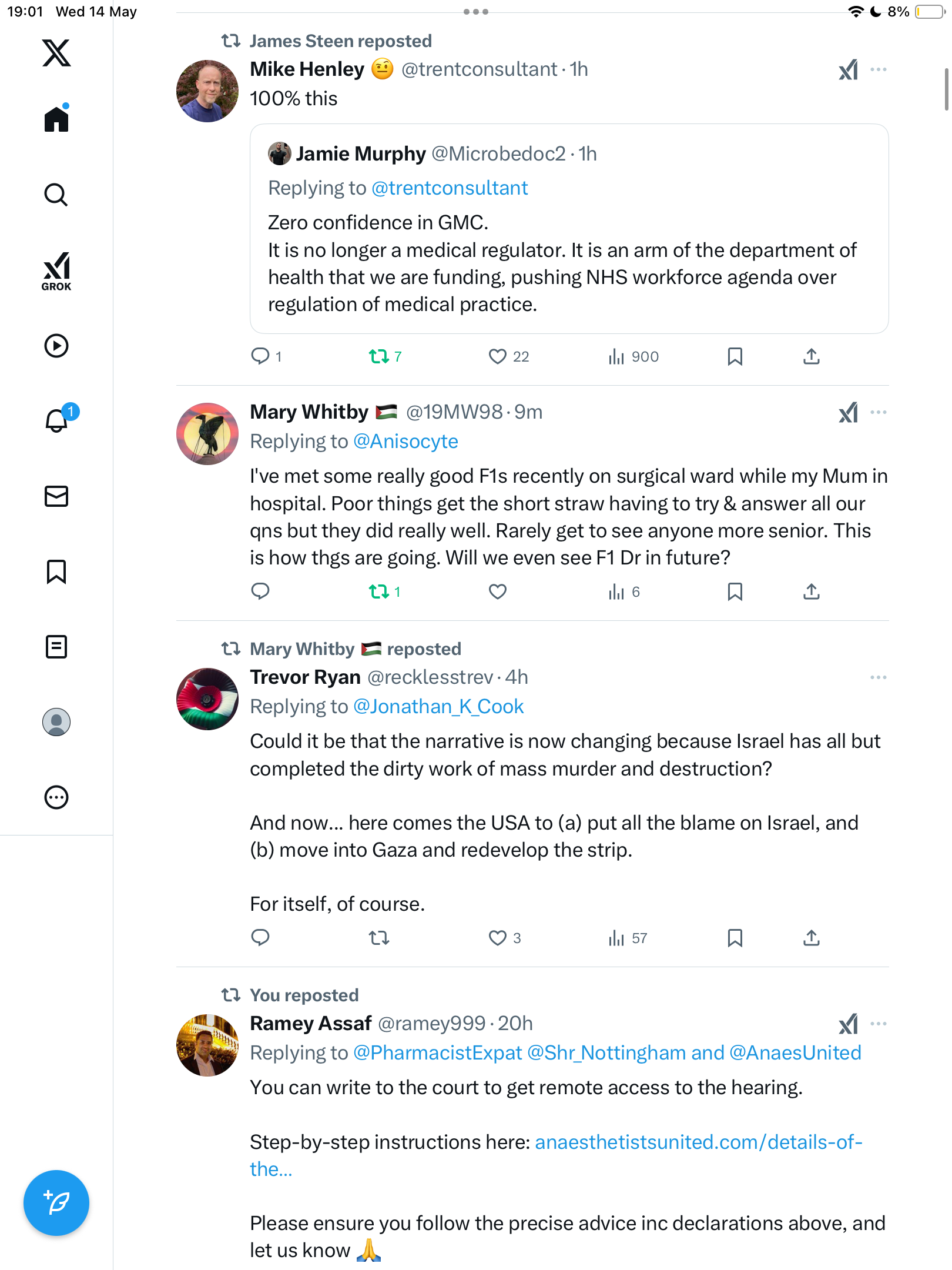Open the search magnifier in sidebar
The image size is (952, 1270).
tap(56, 195)
